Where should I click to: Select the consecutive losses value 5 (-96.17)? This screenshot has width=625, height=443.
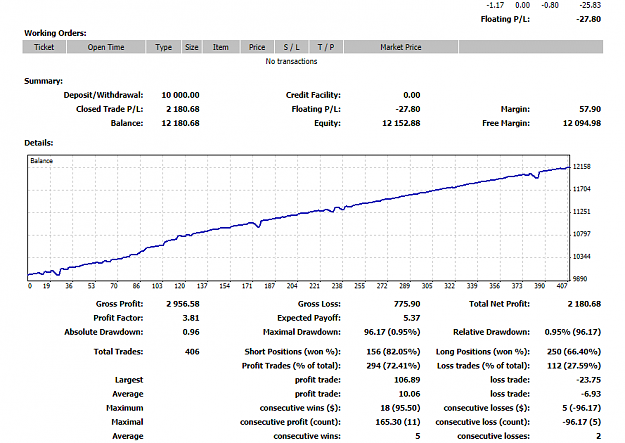point(582,408)
